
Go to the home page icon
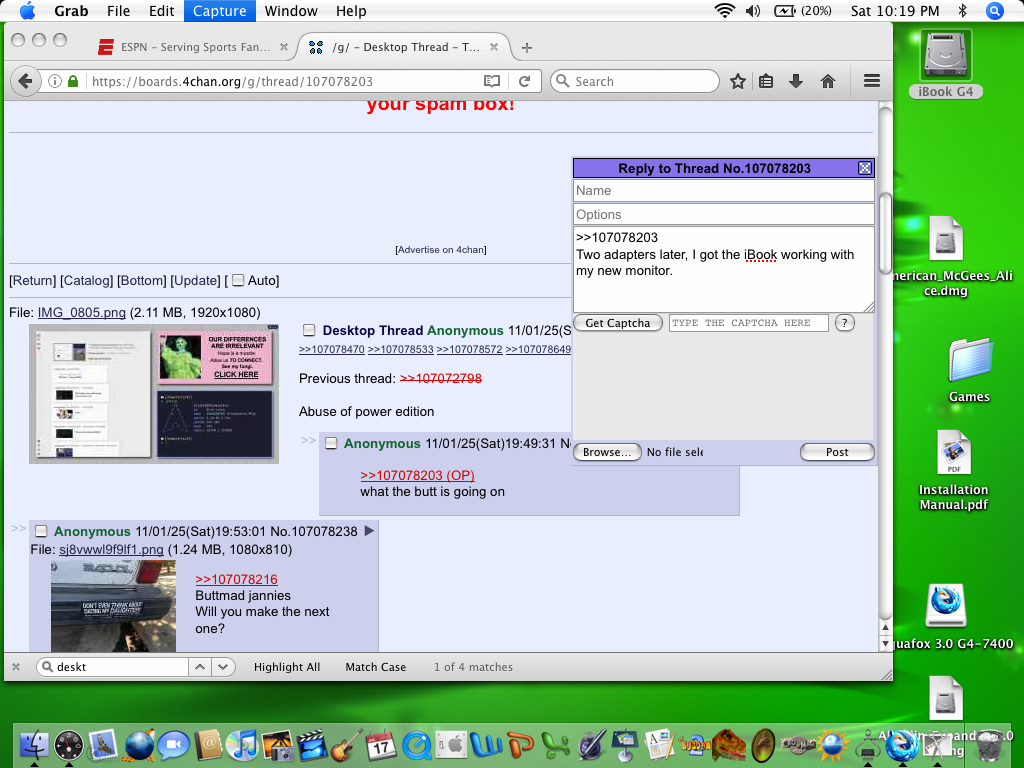pos(827,81)
